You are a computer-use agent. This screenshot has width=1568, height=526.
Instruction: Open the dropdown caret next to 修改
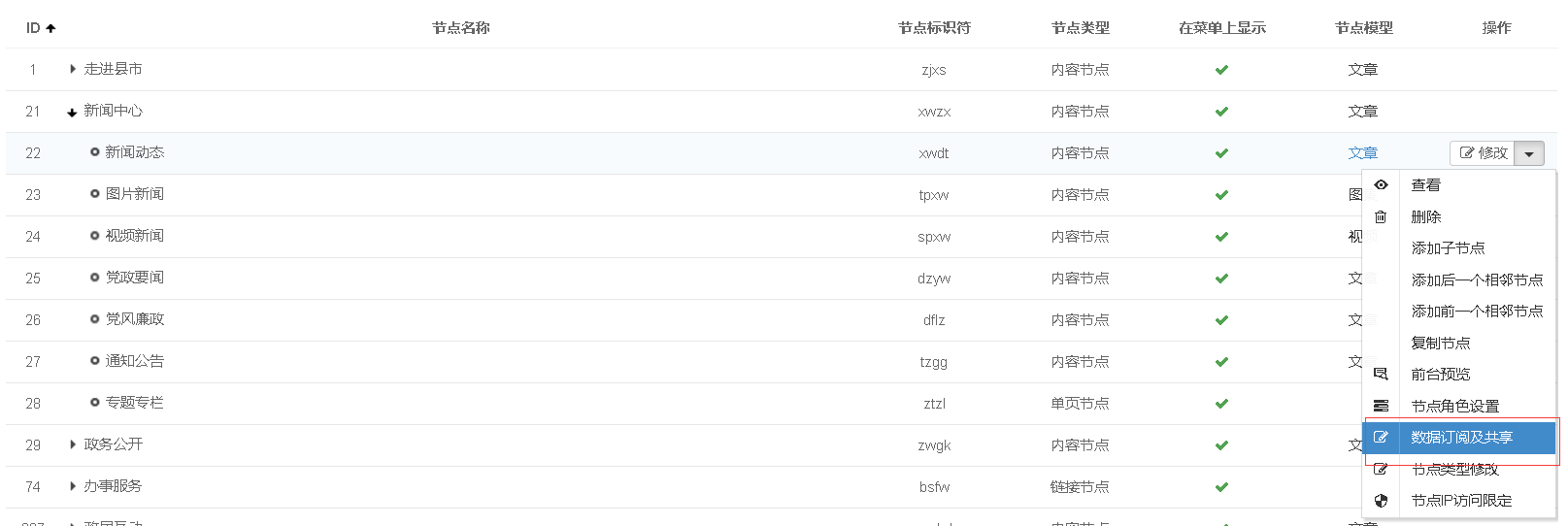point(1529,153)
